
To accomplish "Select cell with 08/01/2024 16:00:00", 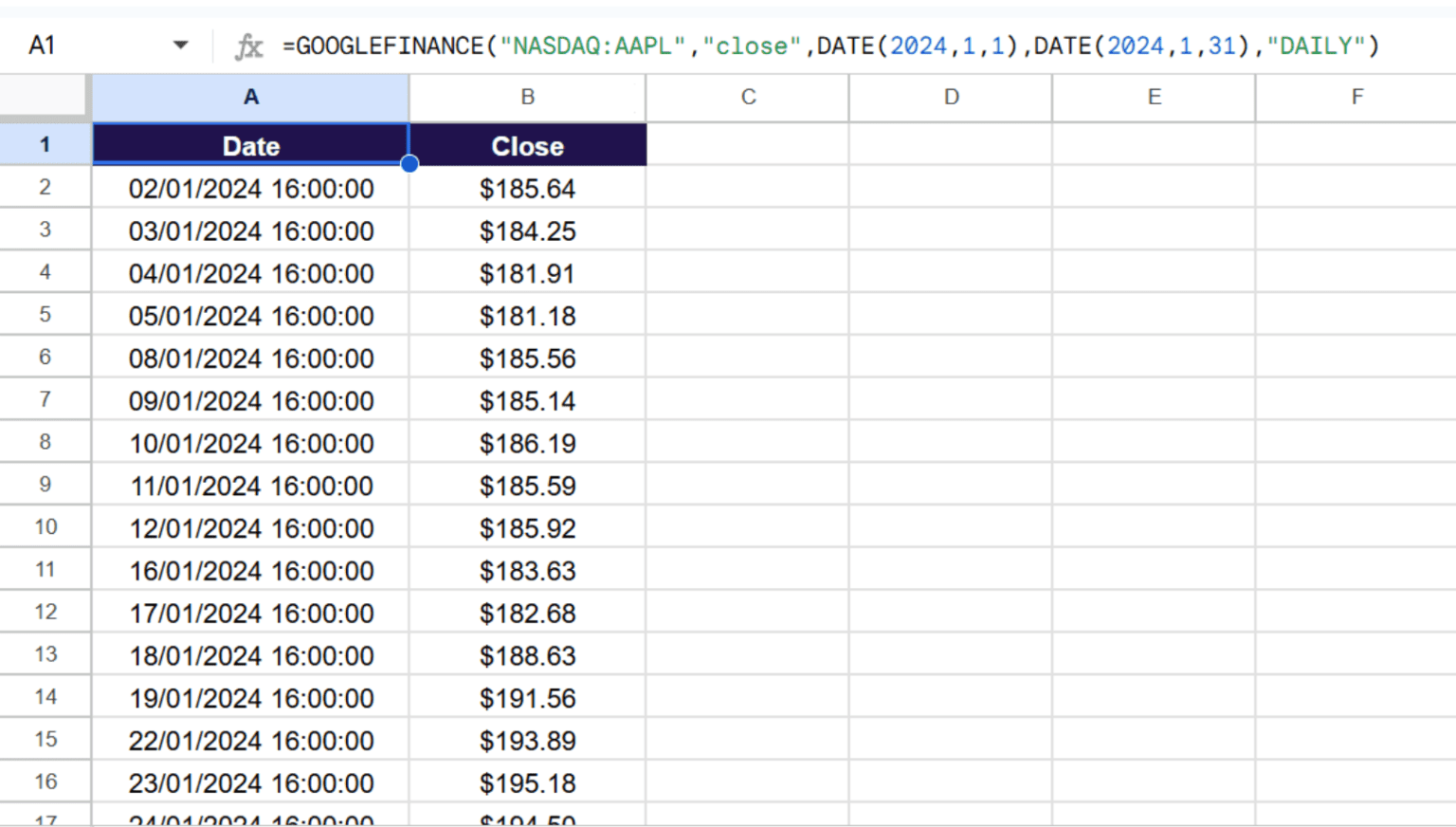I will coord(250,358).
